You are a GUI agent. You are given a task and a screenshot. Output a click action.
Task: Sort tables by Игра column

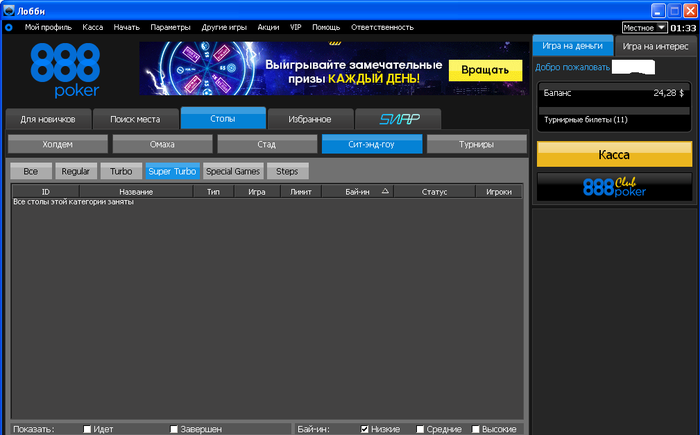[257, 192]
